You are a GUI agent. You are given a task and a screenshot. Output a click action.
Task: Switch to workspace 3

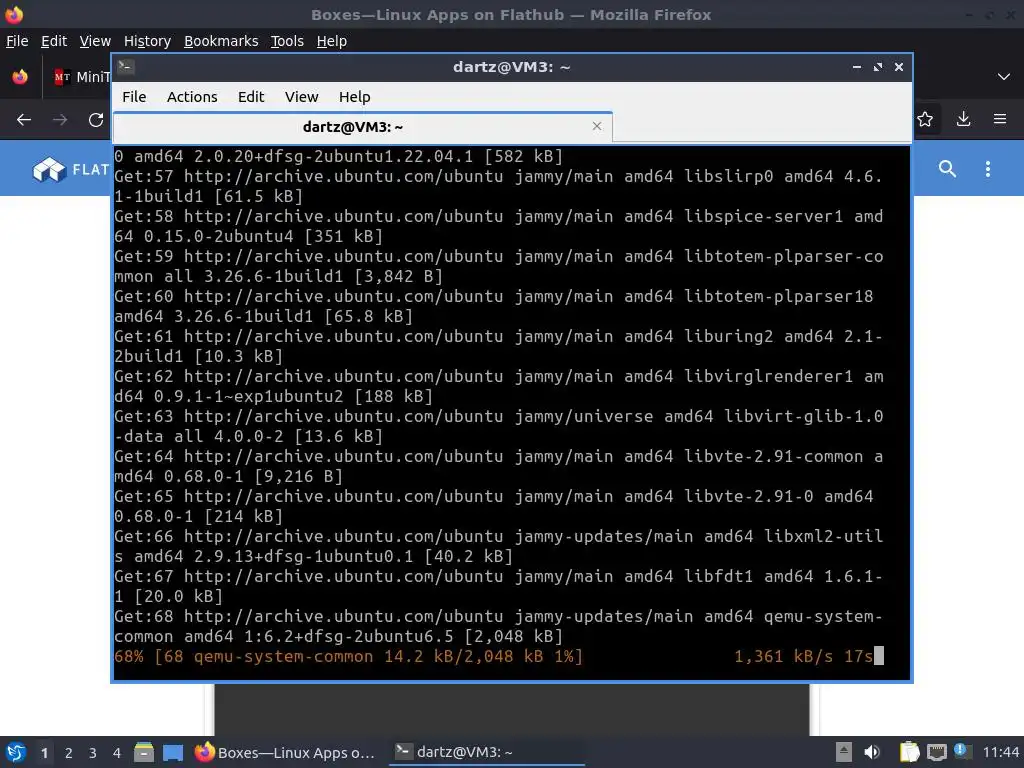click(93, 753)
